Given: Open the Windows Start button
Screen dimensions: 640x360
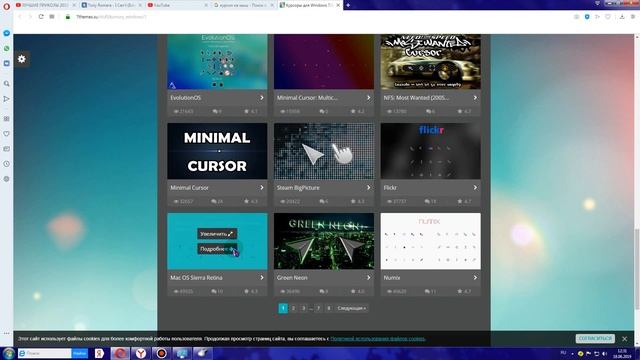Looking at the screenshot, I should 8,353.
